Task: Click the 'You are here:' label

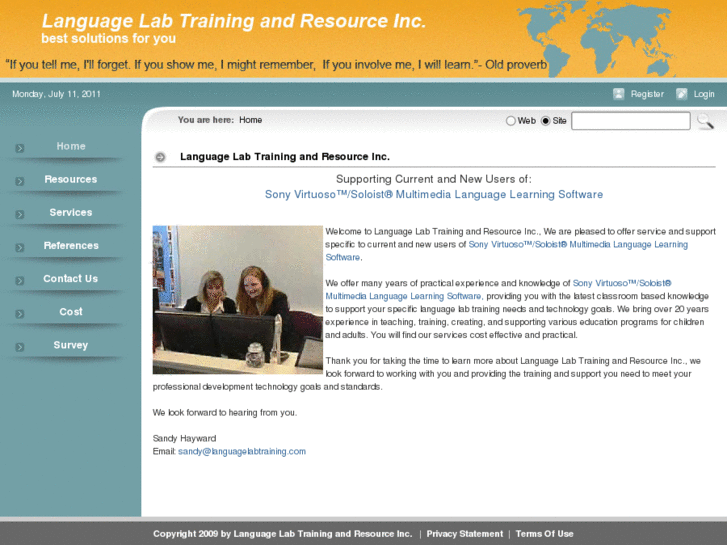Action: click(206, 120)
